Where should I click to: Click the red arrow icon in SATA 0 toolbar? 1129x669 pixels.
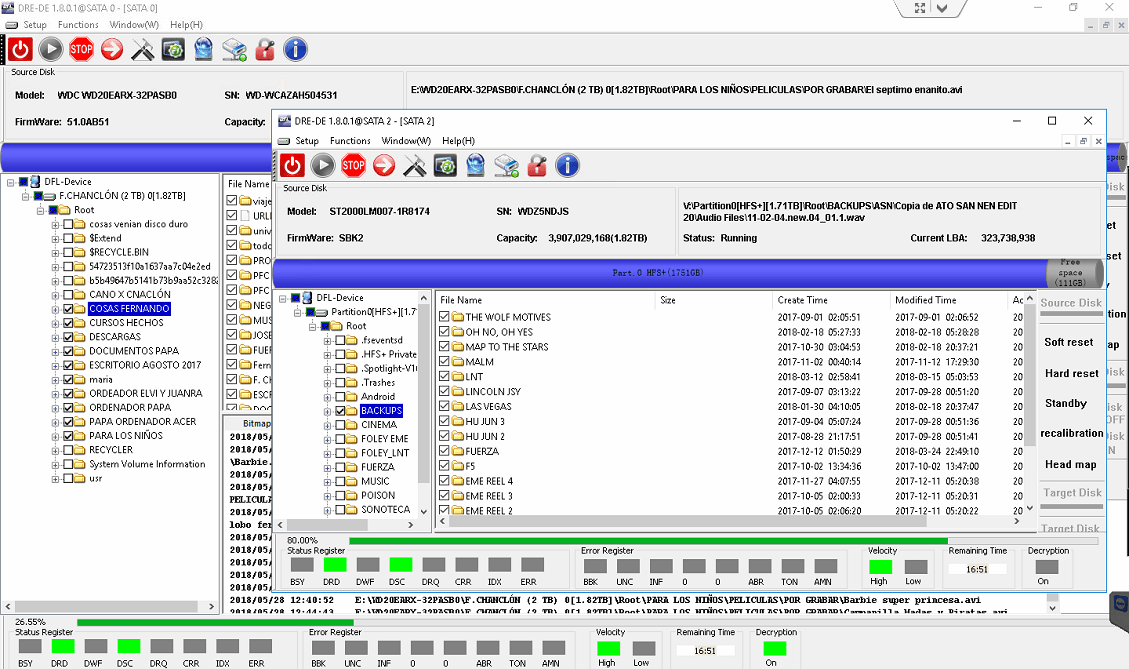112,50
